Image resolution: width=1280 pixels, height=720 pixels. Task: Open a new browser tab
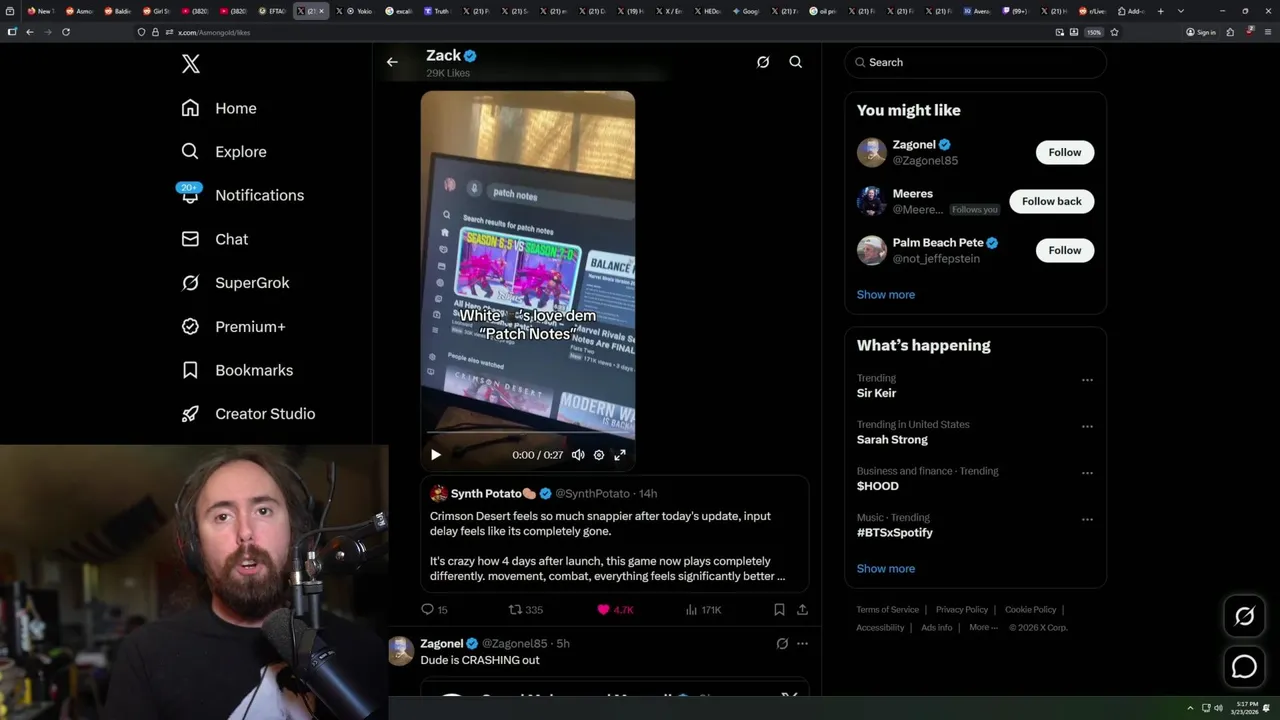(1160, 11)
